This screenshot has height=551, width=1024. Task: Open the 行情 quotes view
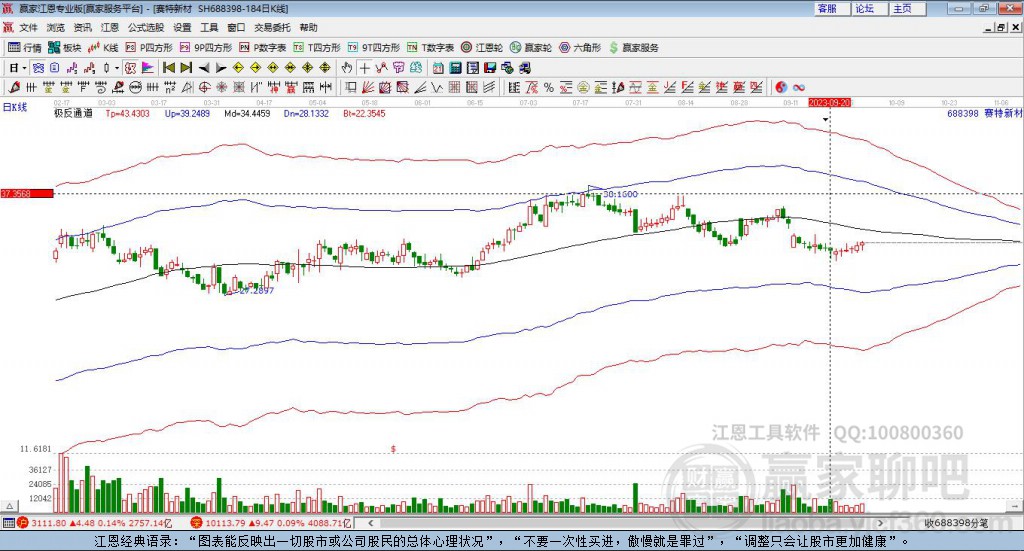[x=25, y=48]
